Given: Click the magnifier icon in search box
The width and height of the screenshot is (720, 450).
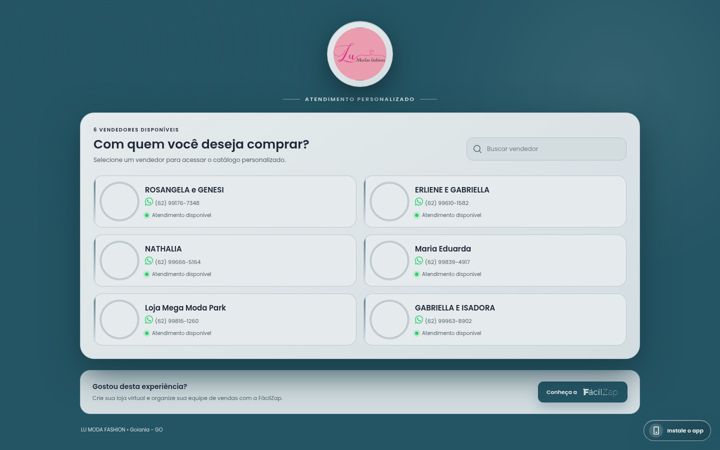Looking at the screenshot, I should 477,149.
